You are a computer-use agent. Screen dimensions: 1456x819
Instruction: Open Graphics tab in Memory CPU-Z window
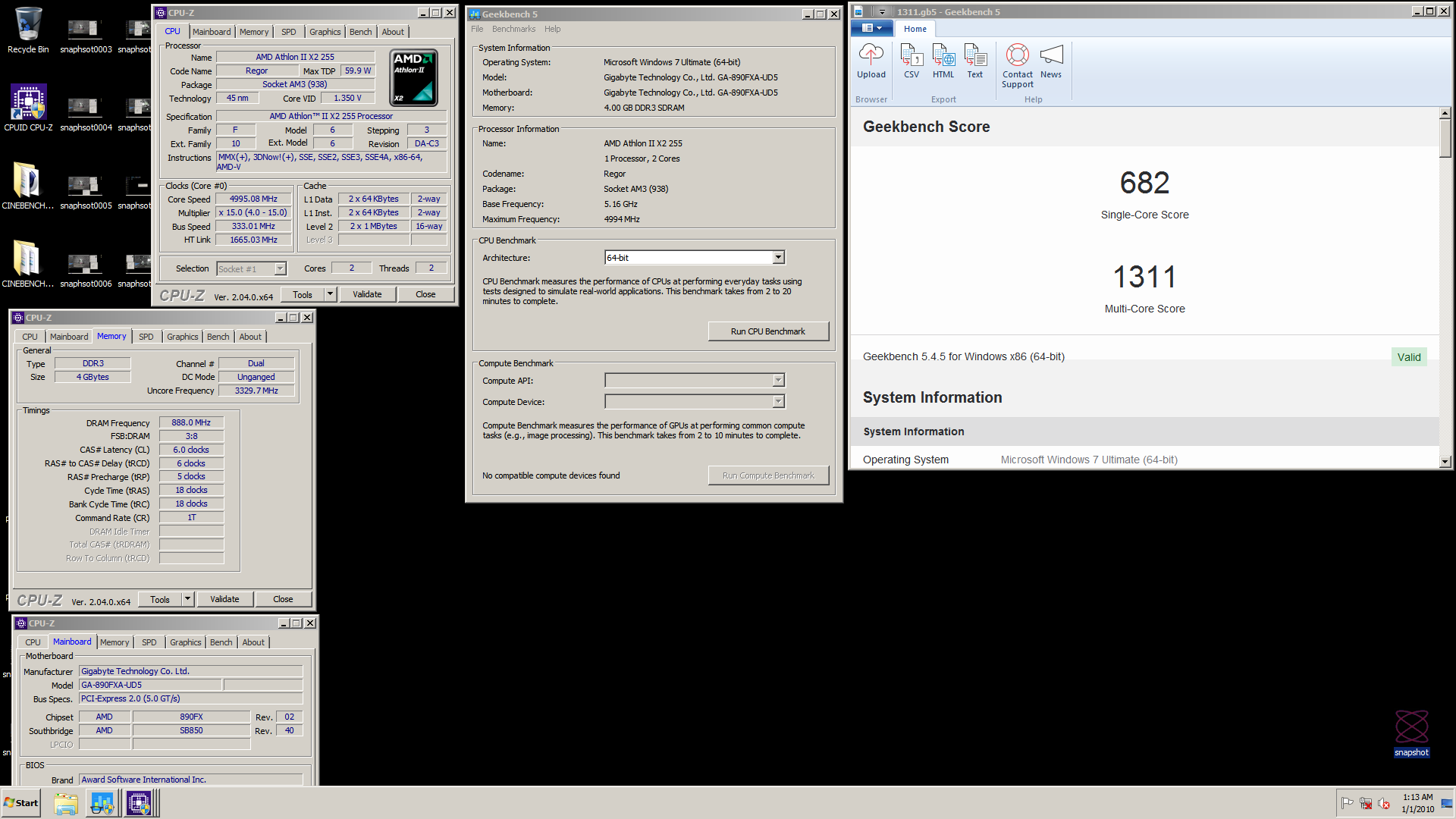point(182,337)
